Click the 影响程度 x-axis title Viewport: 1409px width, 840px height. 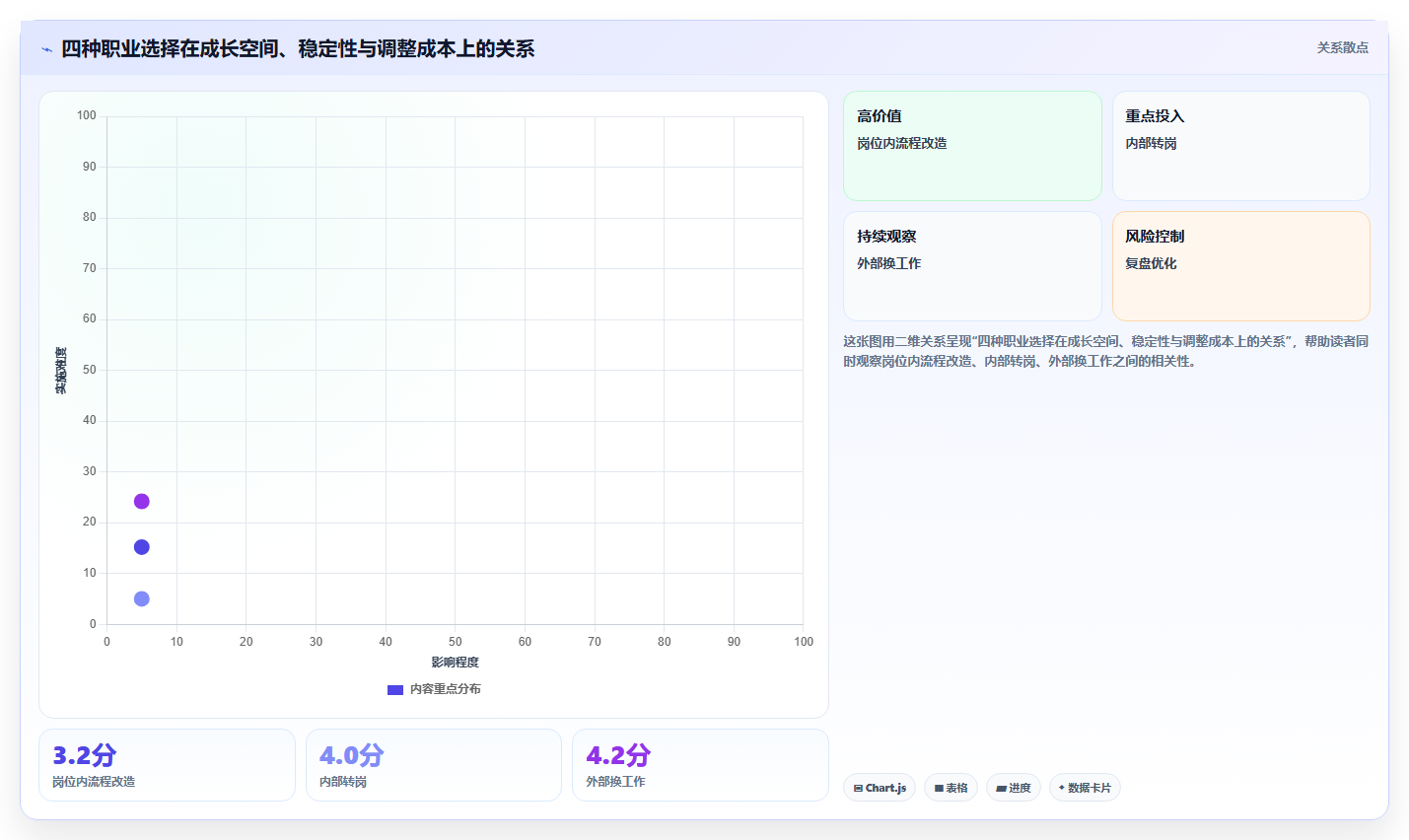pyautogui.click(x=455, y=663)
